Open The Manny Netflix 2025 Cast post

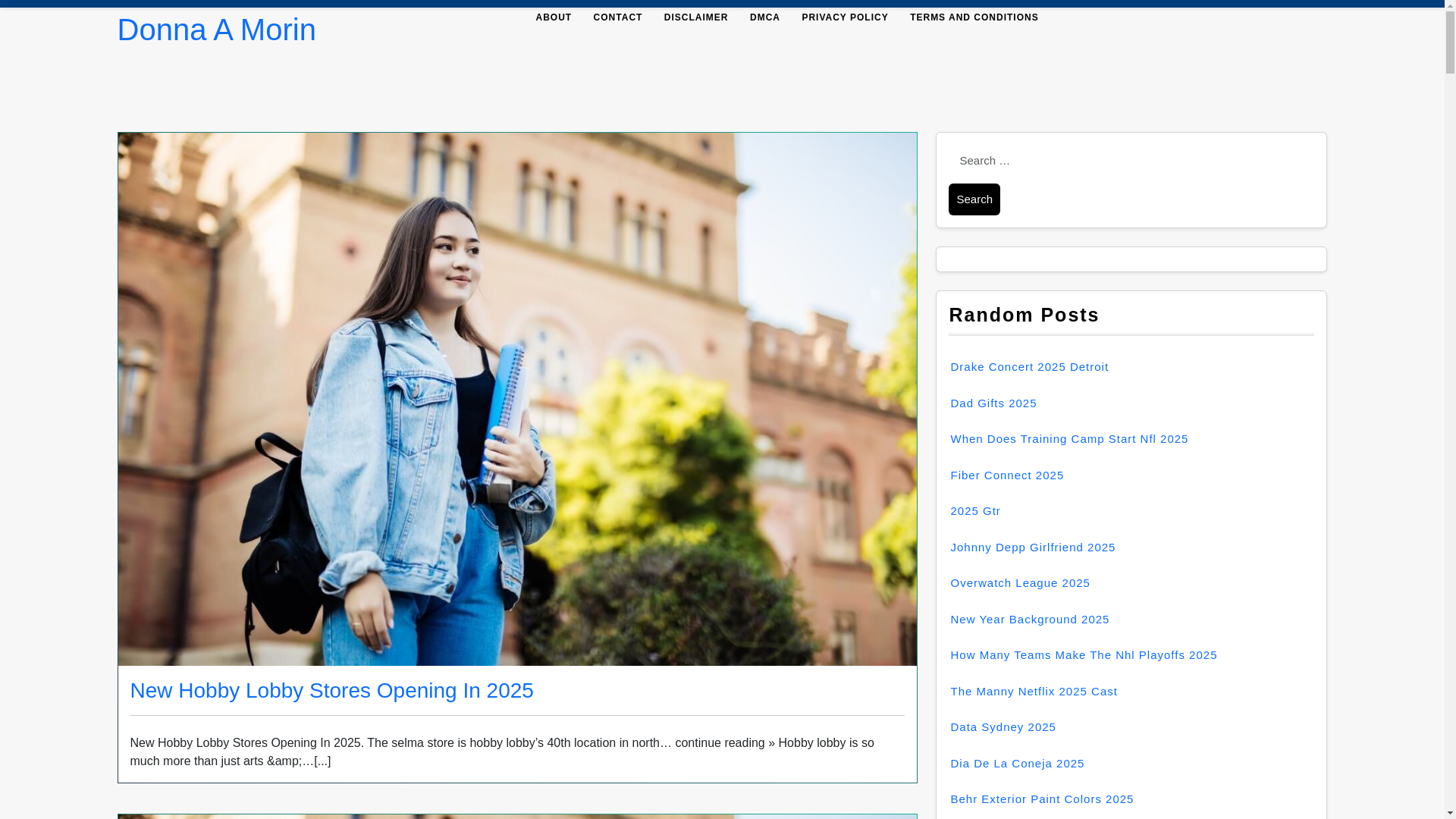click(1034, 692)
